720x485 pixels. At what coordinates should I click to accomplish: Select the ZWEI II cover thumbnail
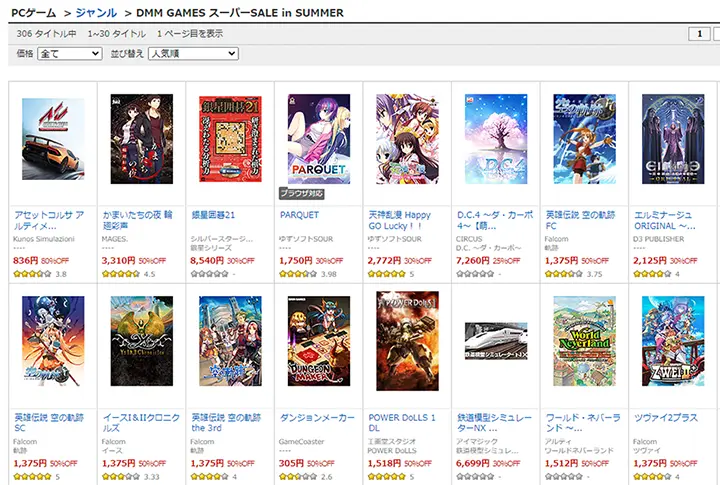point(673,341)
